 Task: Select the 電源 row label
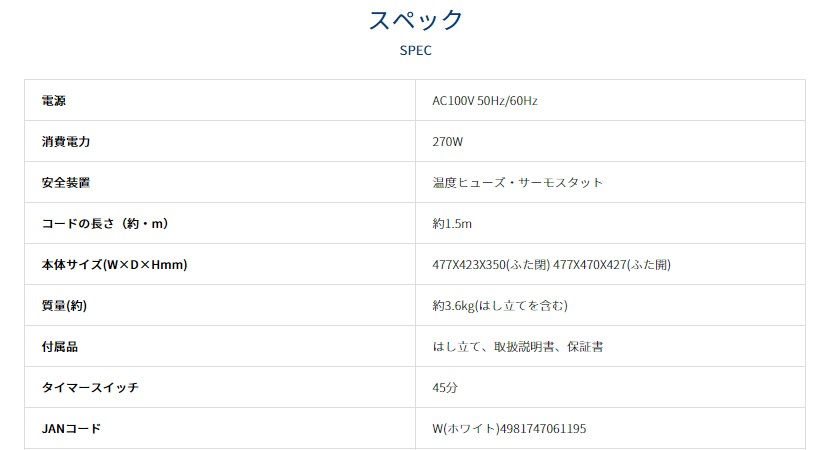(x=55, y=101)
